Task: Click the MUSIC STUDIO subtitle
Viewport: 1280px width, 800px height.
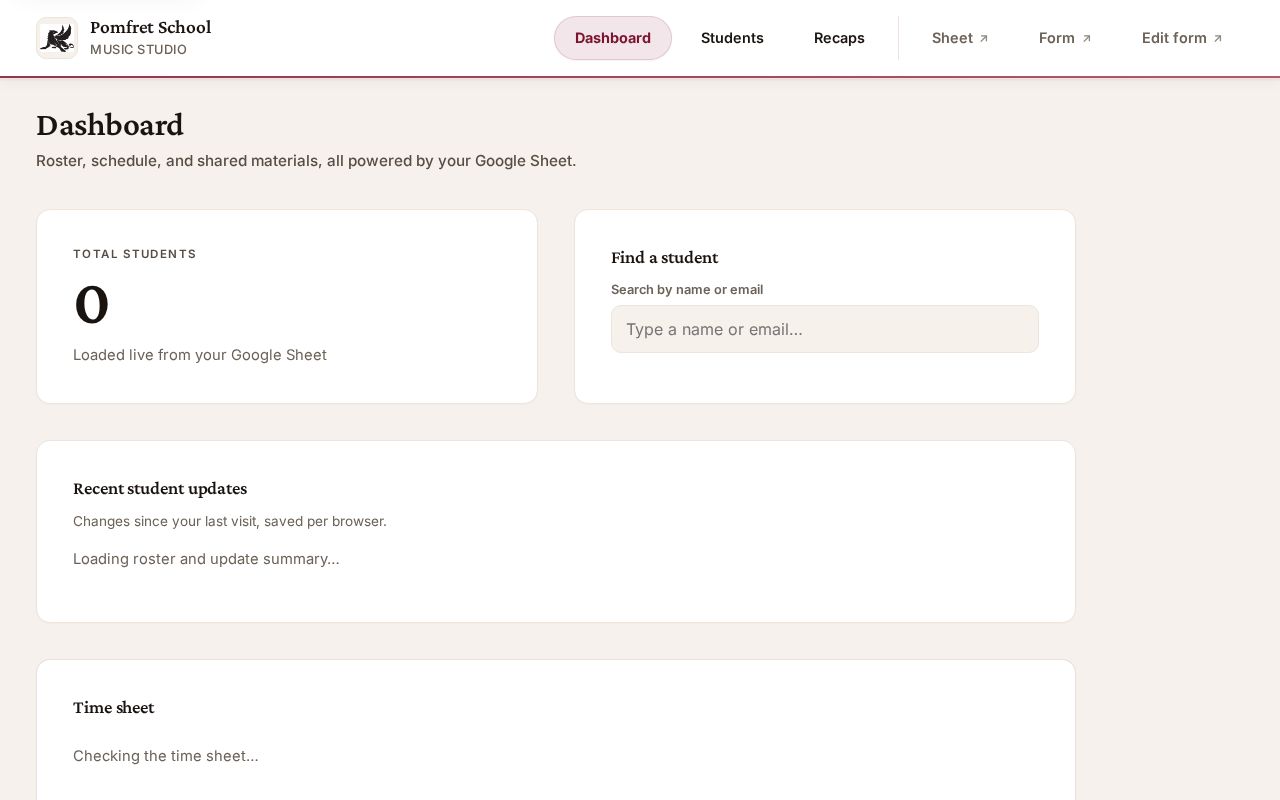Action: click(138, 50)
